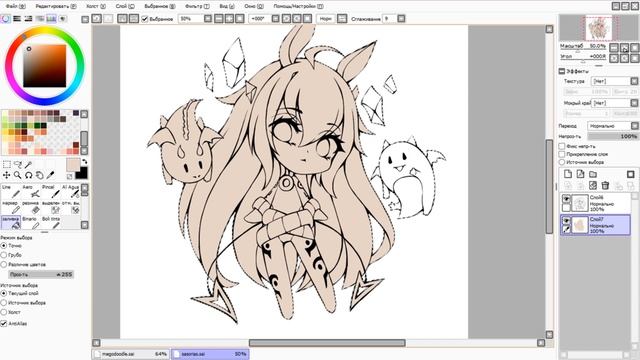The width and height of the screenshot is (640, 360).
Task: Choose the Pincel brush tool
Action: (50, 191)
